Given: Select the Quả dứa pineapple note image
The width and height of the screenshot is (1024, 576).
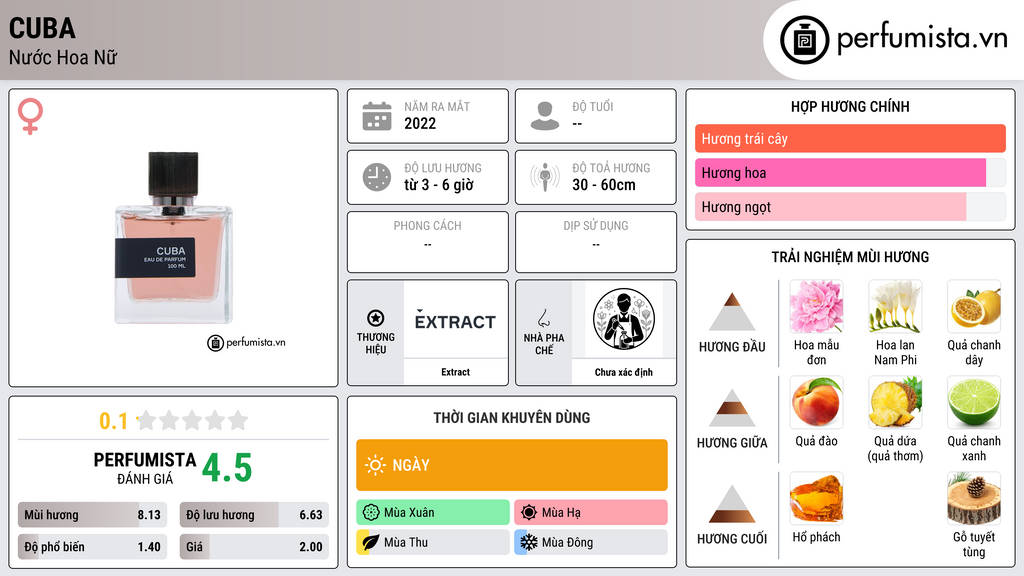Looking at the screenshot, I should 895,402.
